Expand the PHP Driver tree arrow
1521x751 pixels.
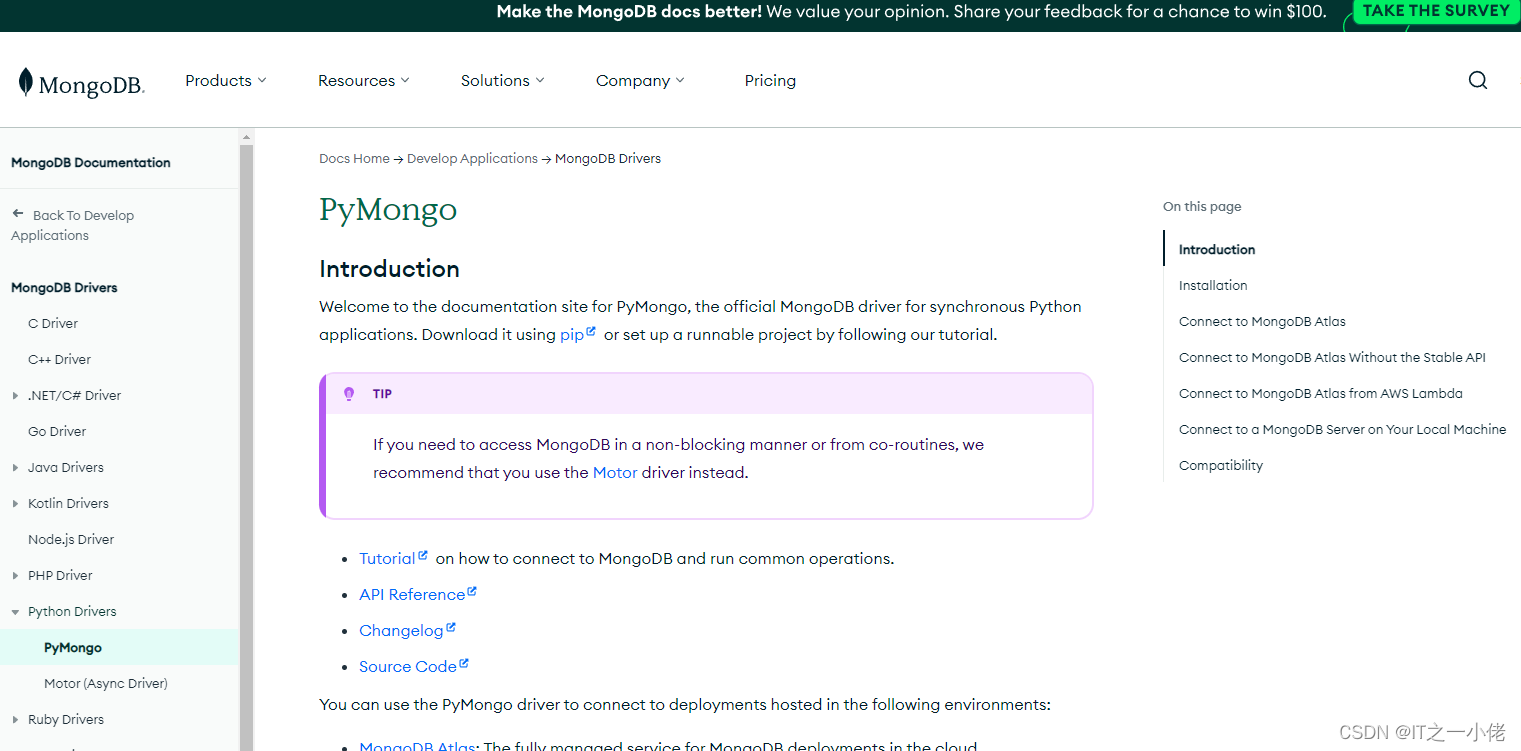15,576
